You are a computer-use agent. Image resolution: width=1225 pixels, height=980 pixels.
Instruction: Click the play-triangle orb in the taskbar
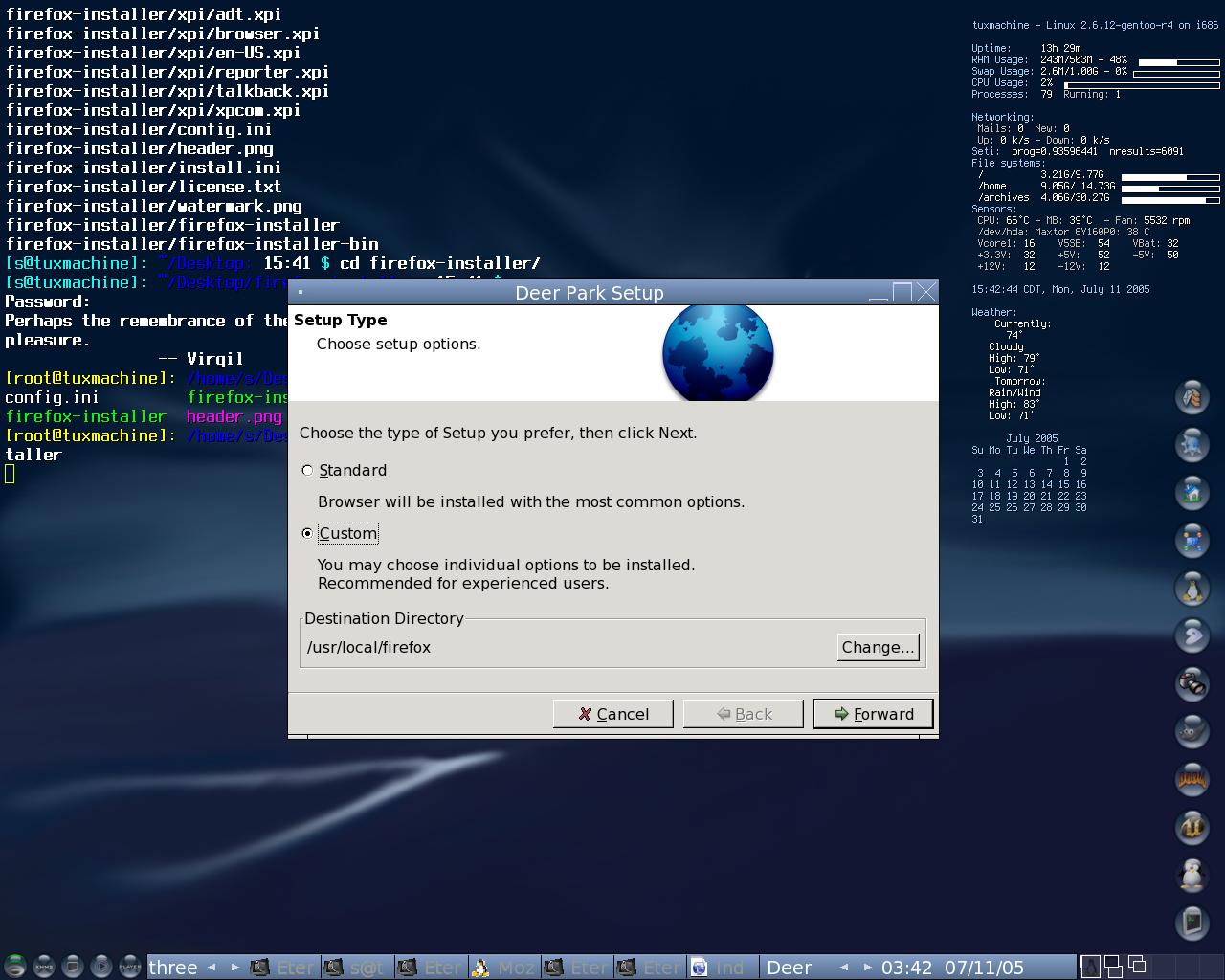(x=100, y=966)
